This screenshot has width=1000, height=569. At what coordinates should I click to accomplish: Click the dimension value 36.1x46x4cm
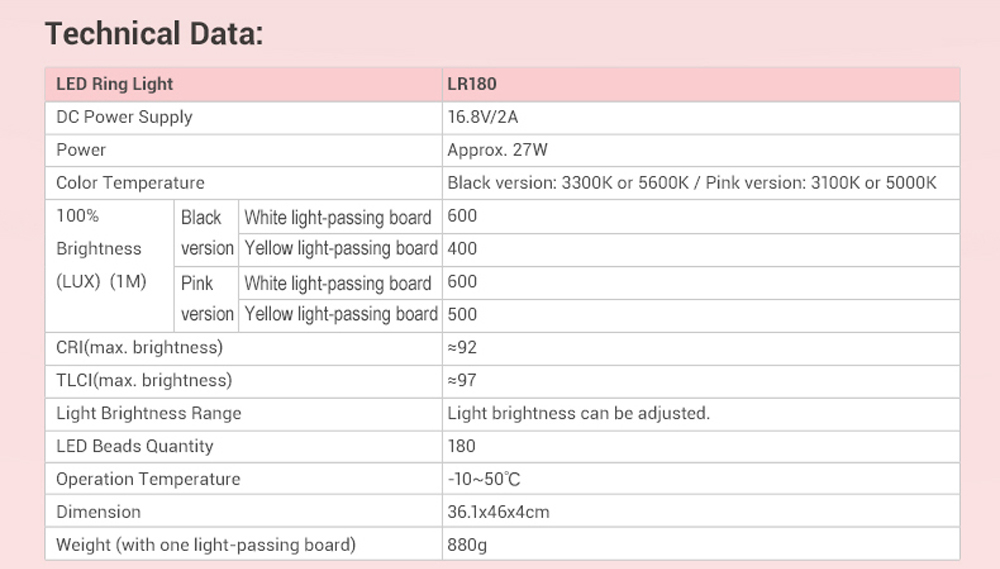coord(498,512)
